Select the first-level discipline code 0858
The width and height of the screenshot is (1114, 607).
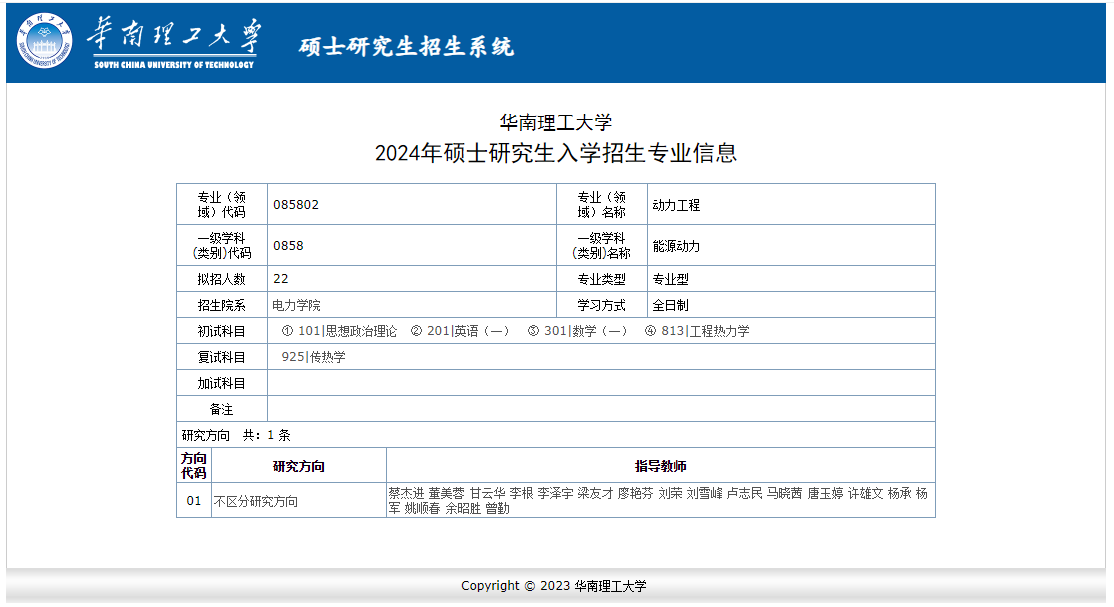288,246
